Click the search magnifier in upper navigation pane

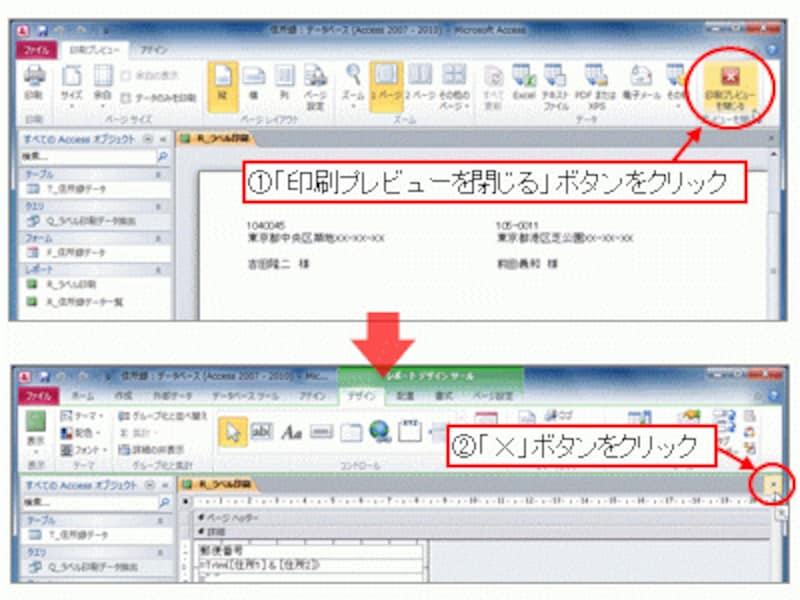coord(163,157)
